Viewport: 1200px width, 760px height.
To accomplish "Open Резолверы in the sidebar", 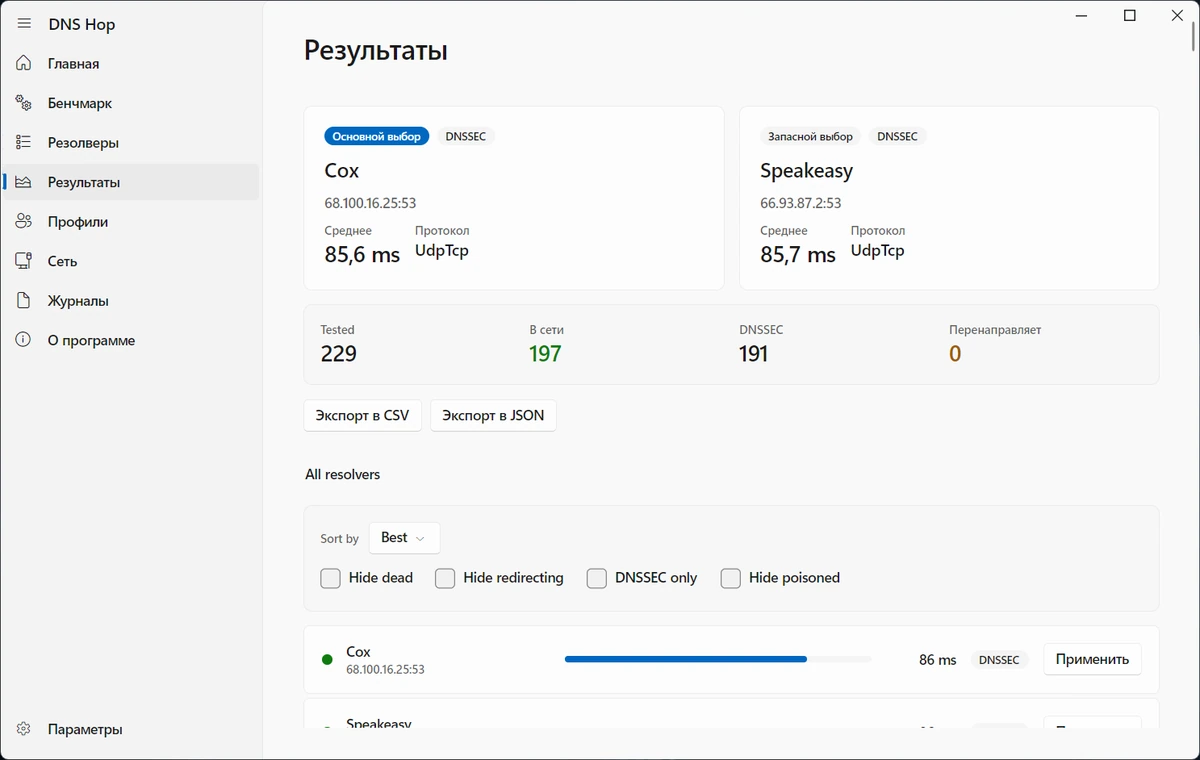I will (131, 143).
